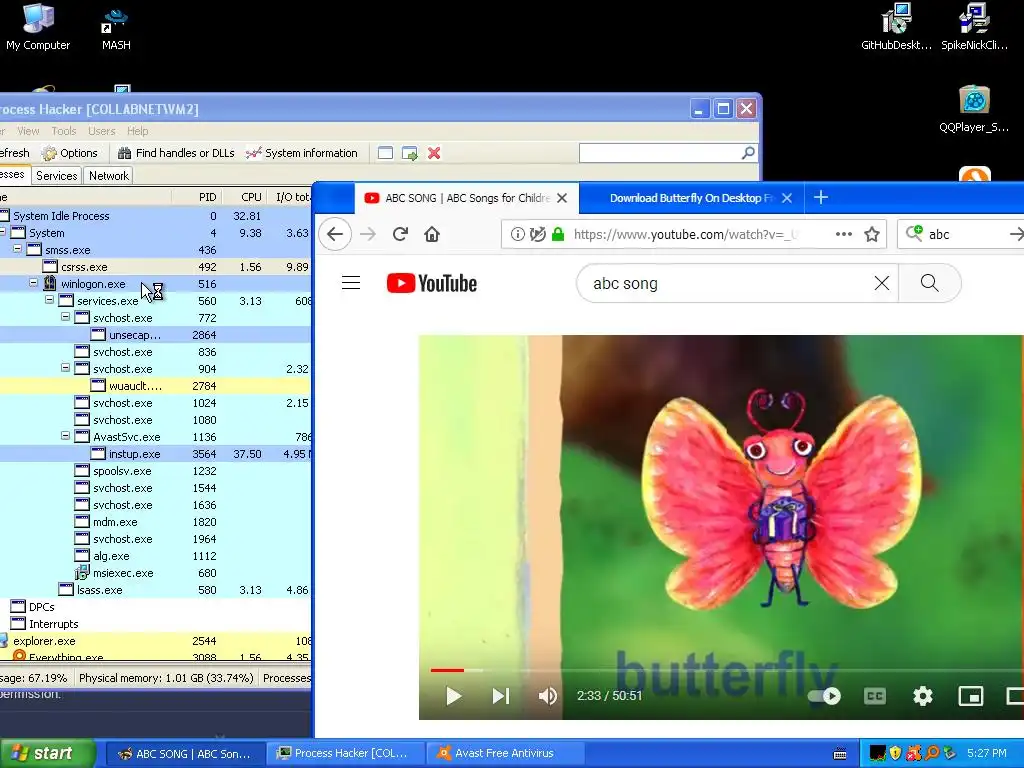The width and height of the screenshot is (1024, 768).
Task: Open Find handles or DLLs
Action: pyautogui.click(x=176, y=153)
